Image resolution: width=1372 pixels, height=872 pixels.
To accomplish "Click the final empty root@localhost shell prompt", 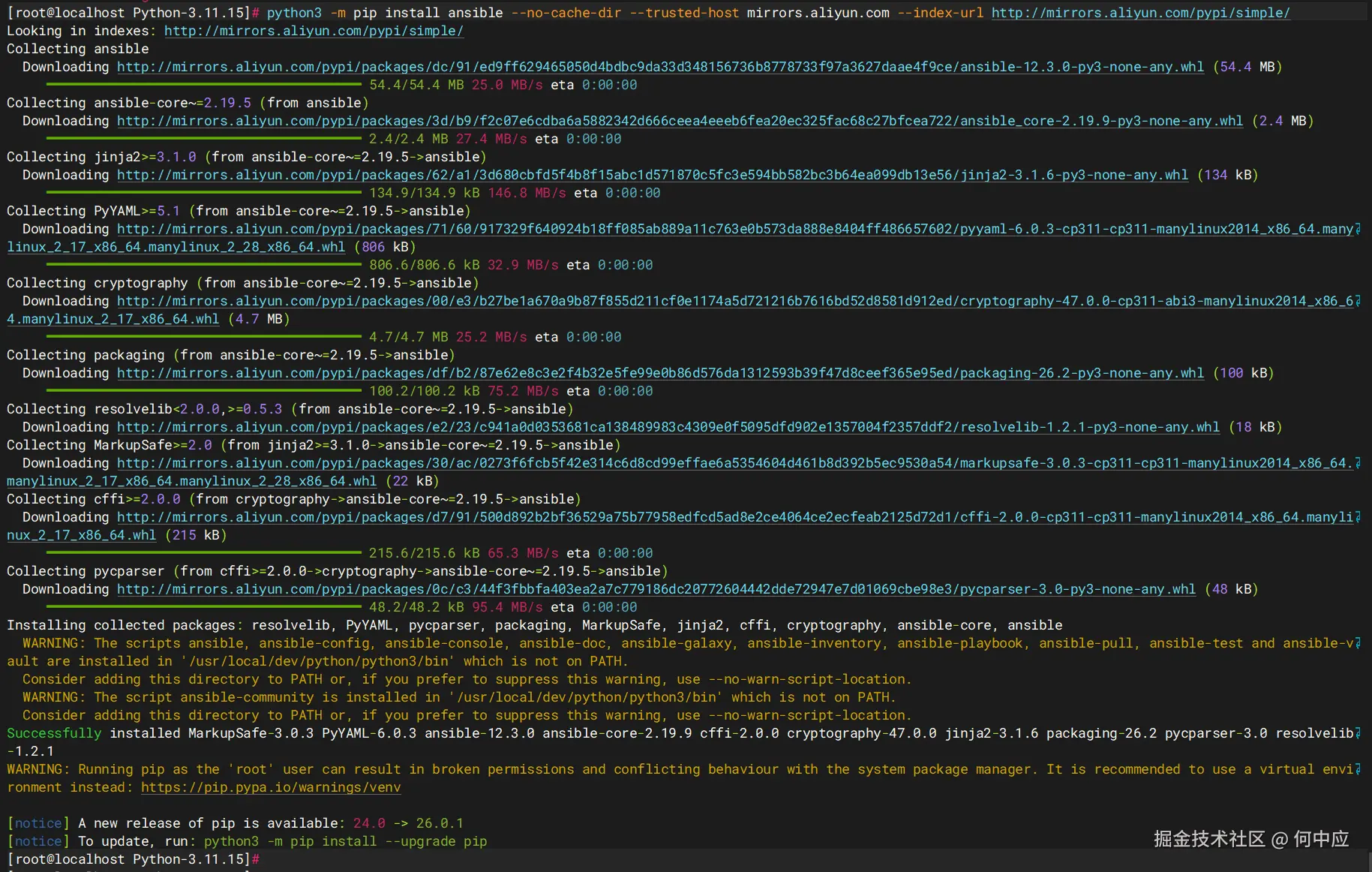I will (x=133, y=859).
